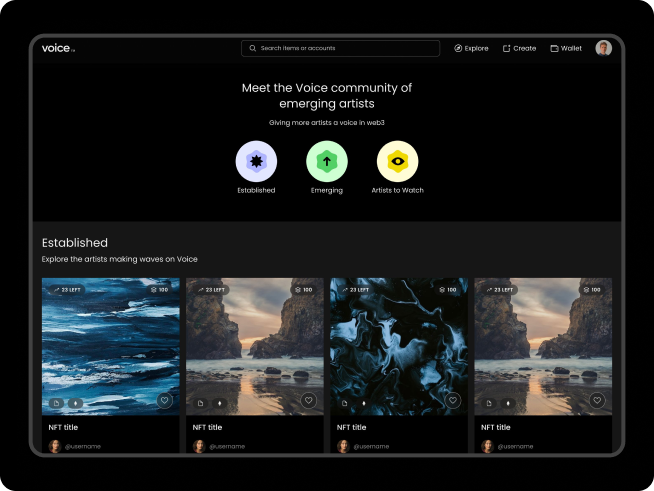Open the user profile avatar menu

point(603,48)
